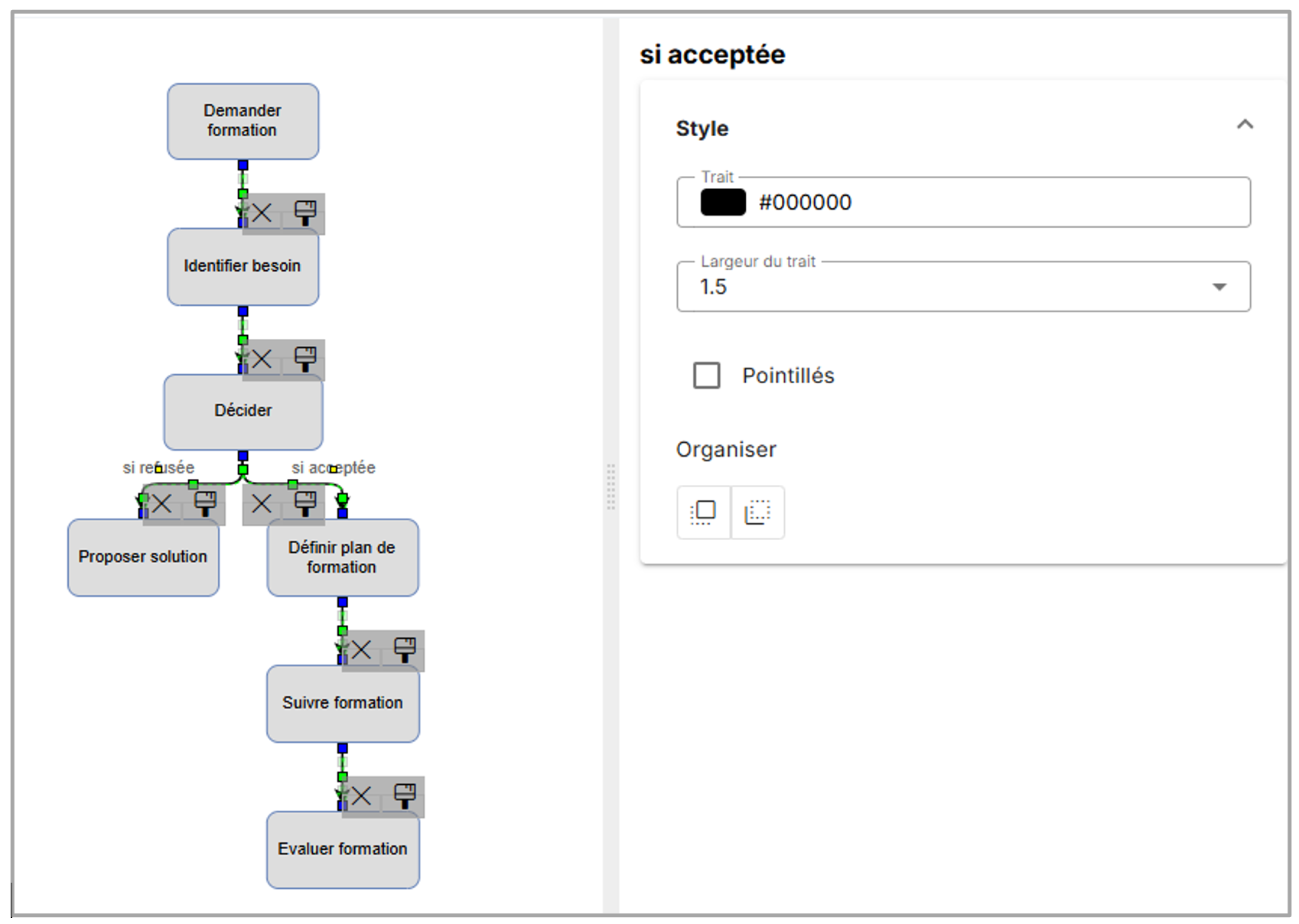The width and height of the screenshot is (1299, 924).
Task: Click the si acceptée edge label
Action: coord(334,467)
